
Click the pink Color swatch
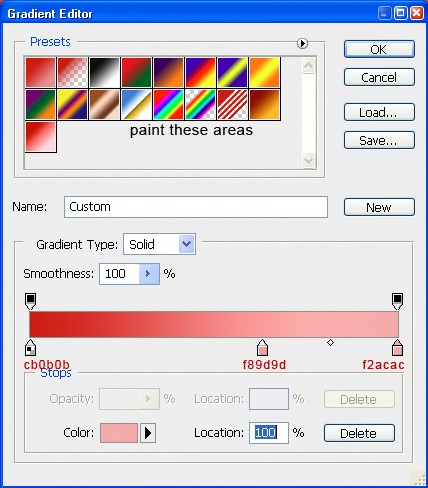coord(119,433)
